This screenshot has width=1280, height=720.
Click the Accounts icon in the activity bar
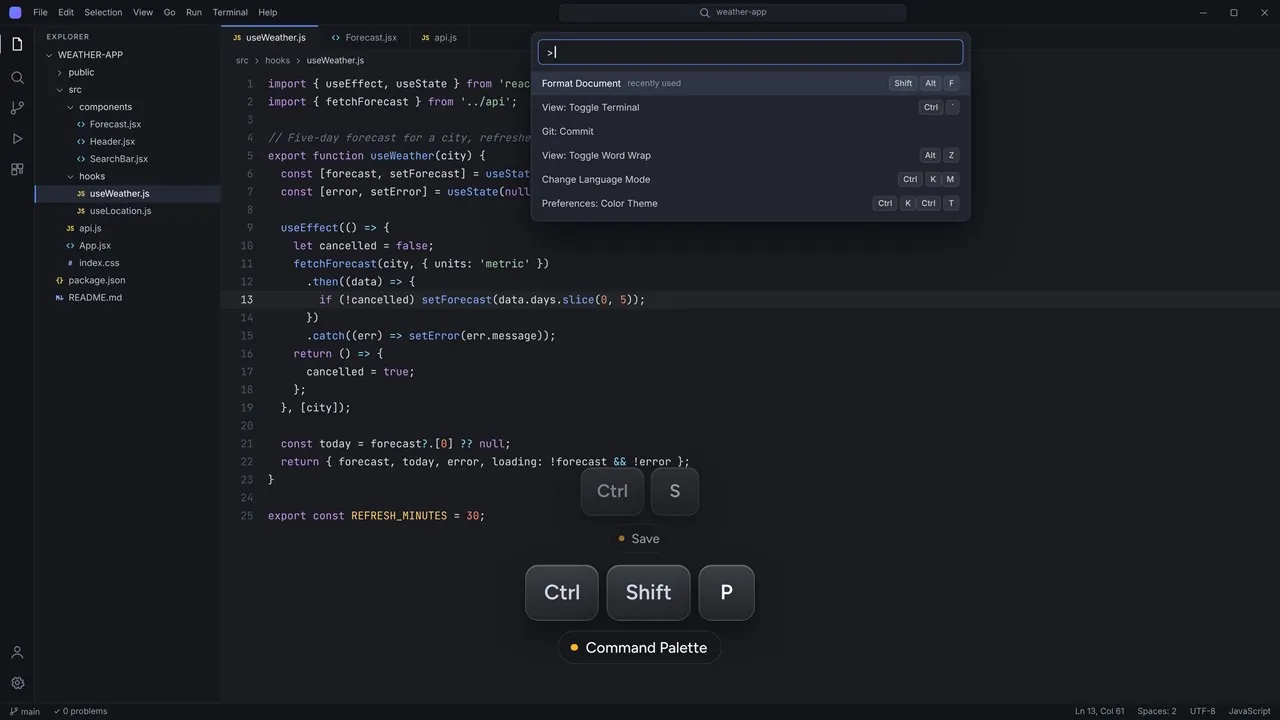tap(17, 652)
